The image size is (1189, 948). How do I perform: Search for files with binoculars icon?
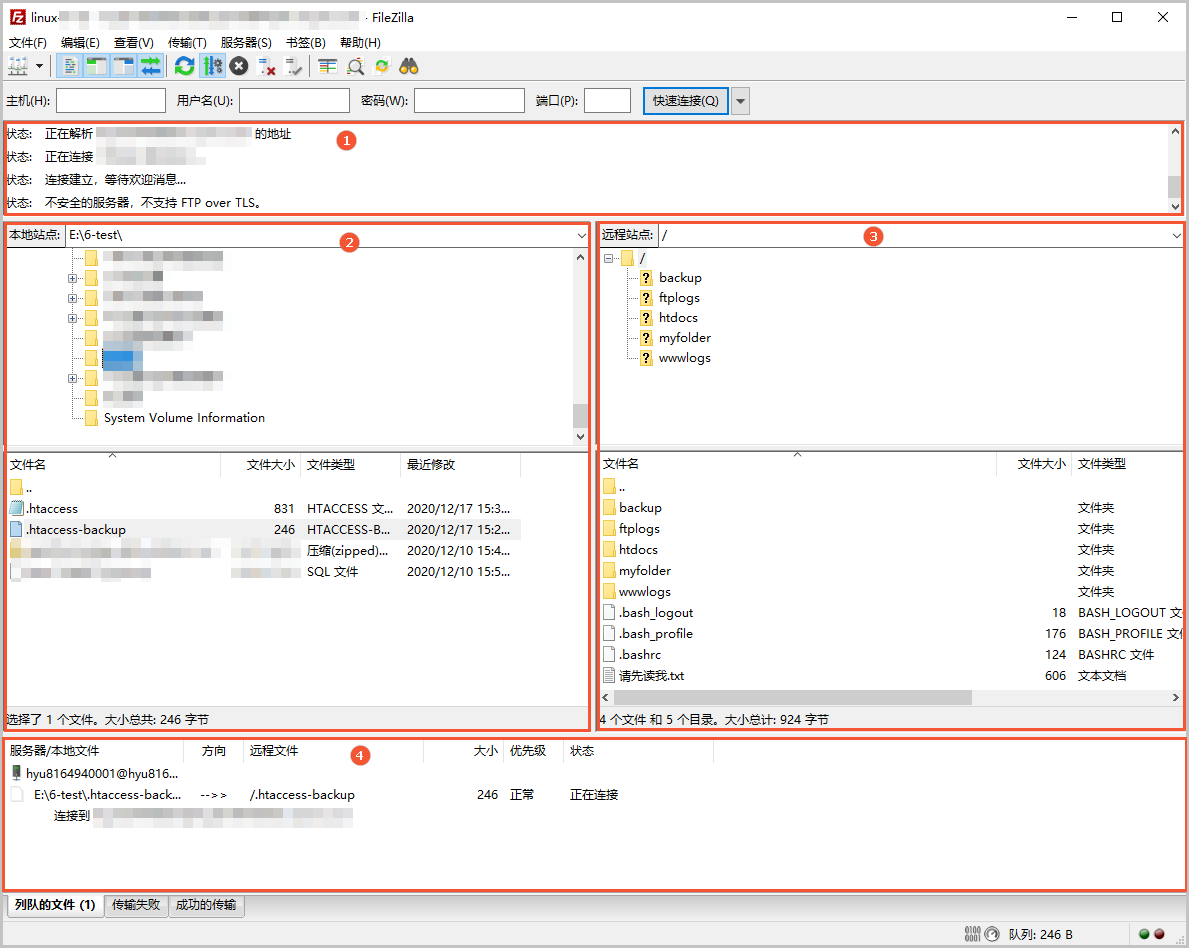click(x=409, y=67)
